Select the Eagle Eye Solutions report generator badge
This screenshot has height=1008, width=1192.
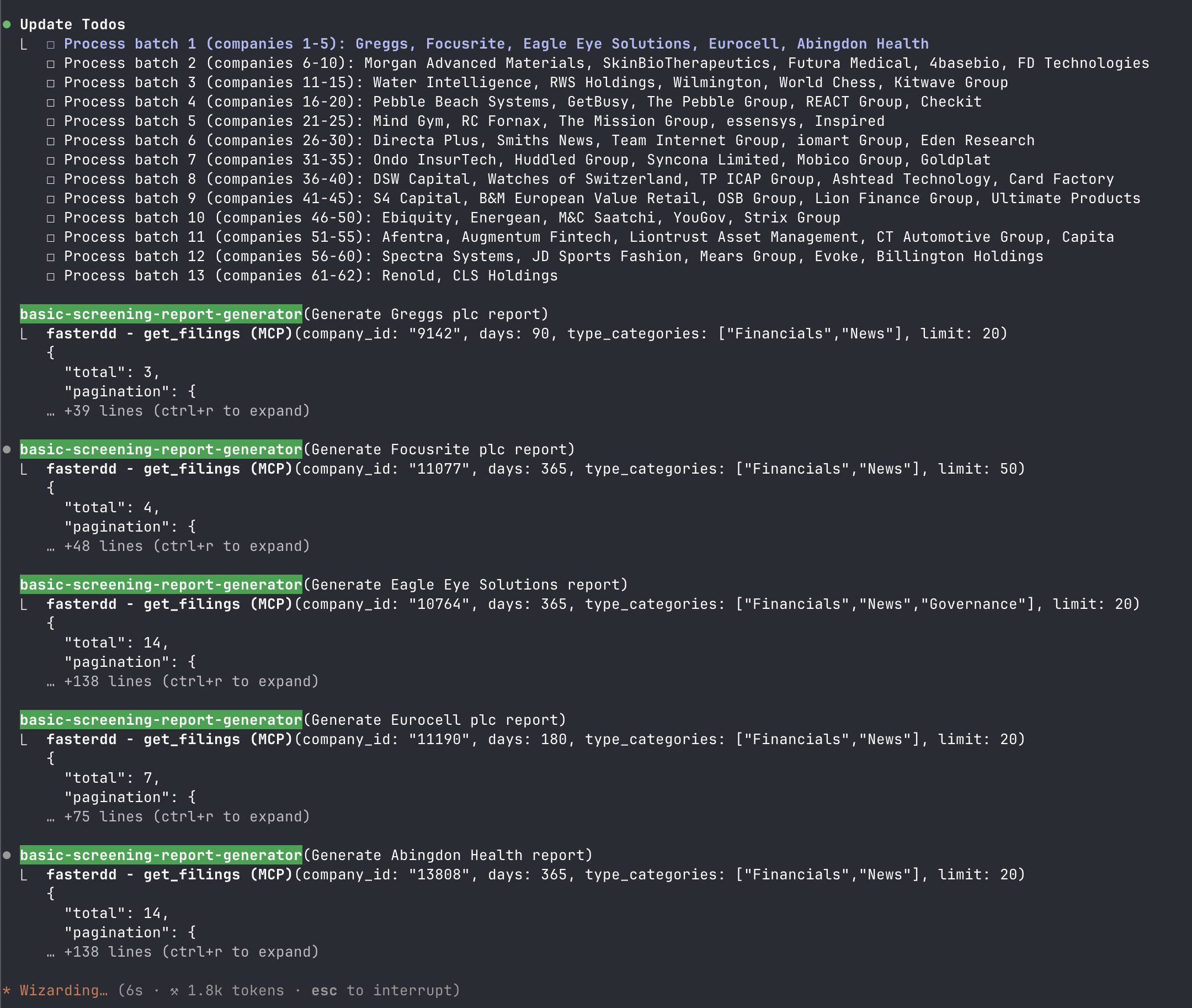[160, 584]
